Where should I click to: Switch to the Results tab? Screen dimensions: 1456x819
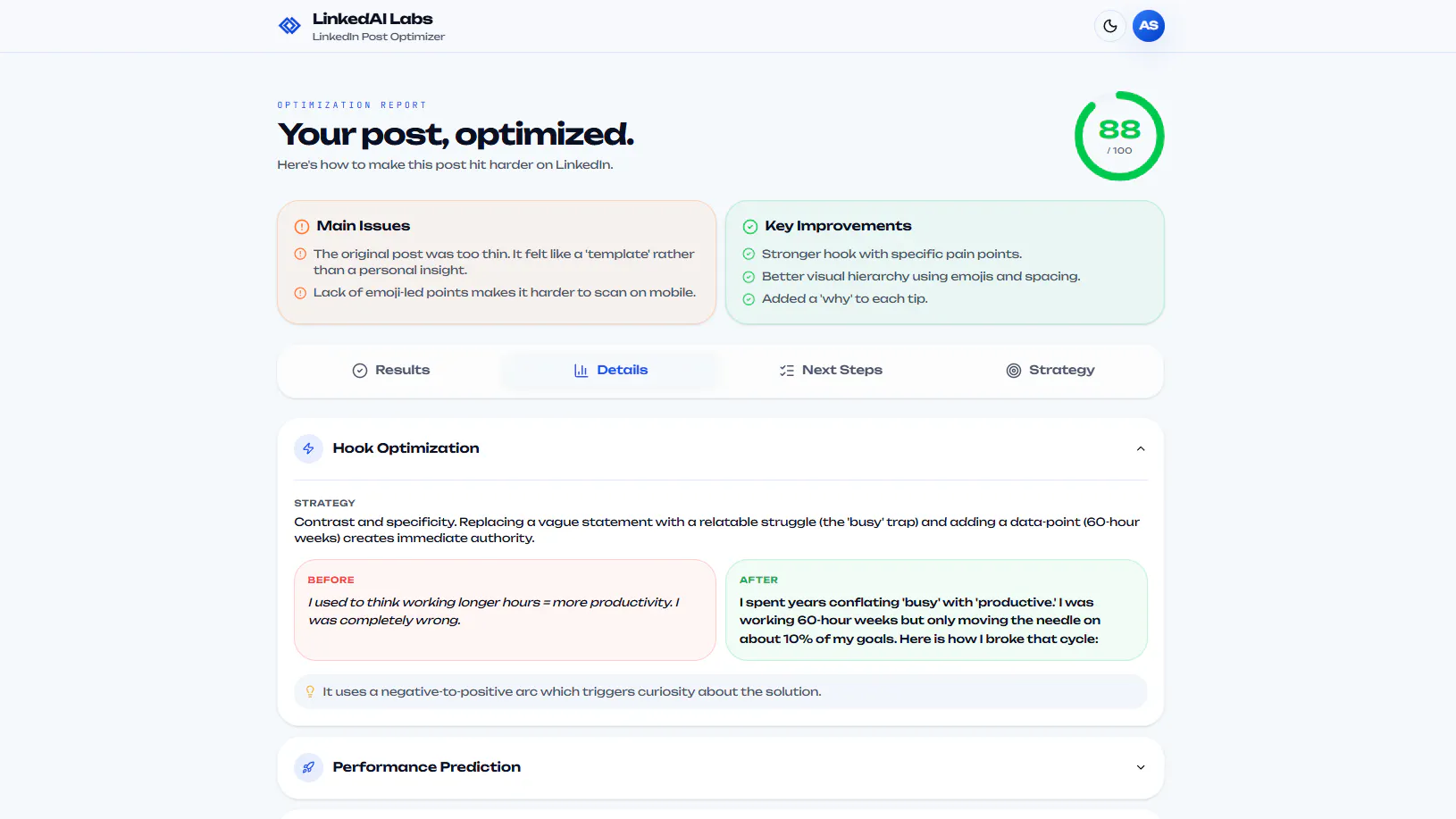(x=390, y=371)
